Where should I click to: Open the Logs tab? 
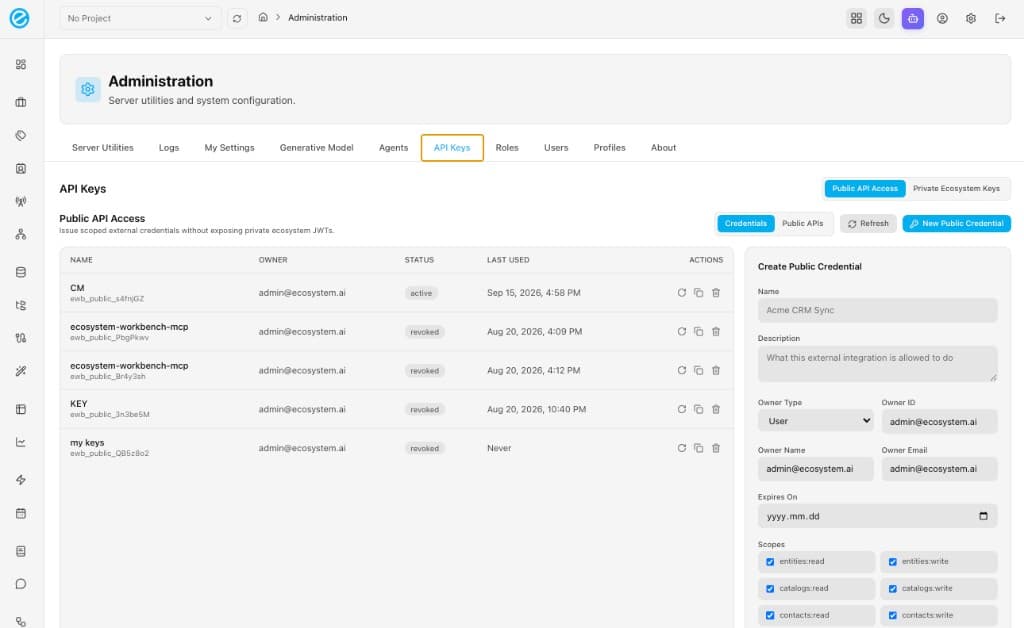click(x=168, y=148)
